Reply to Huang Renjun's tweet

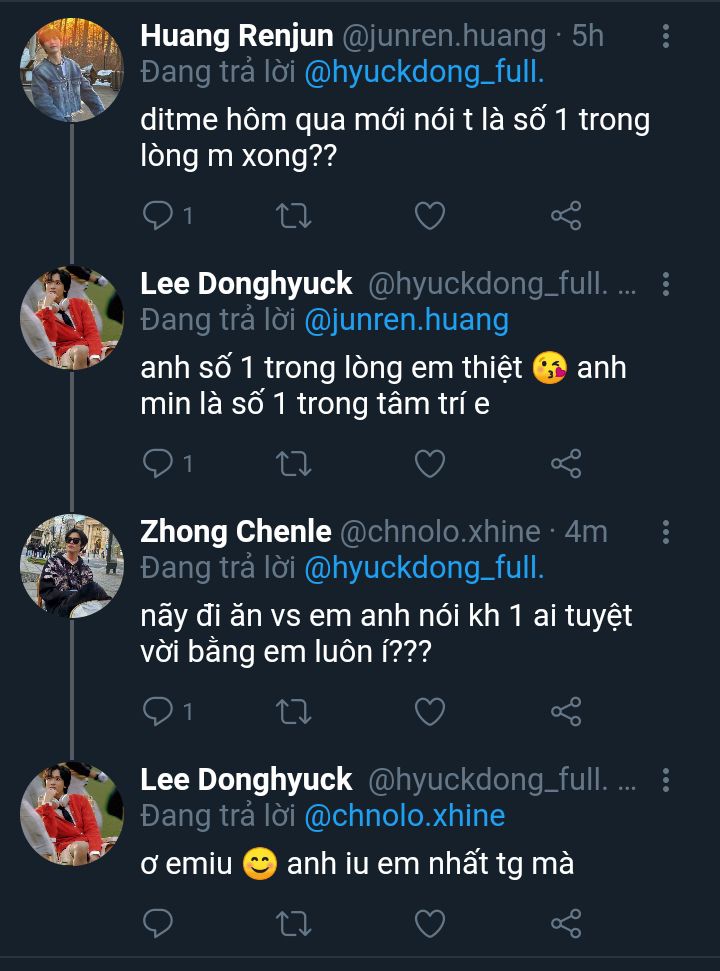point(159,215)
